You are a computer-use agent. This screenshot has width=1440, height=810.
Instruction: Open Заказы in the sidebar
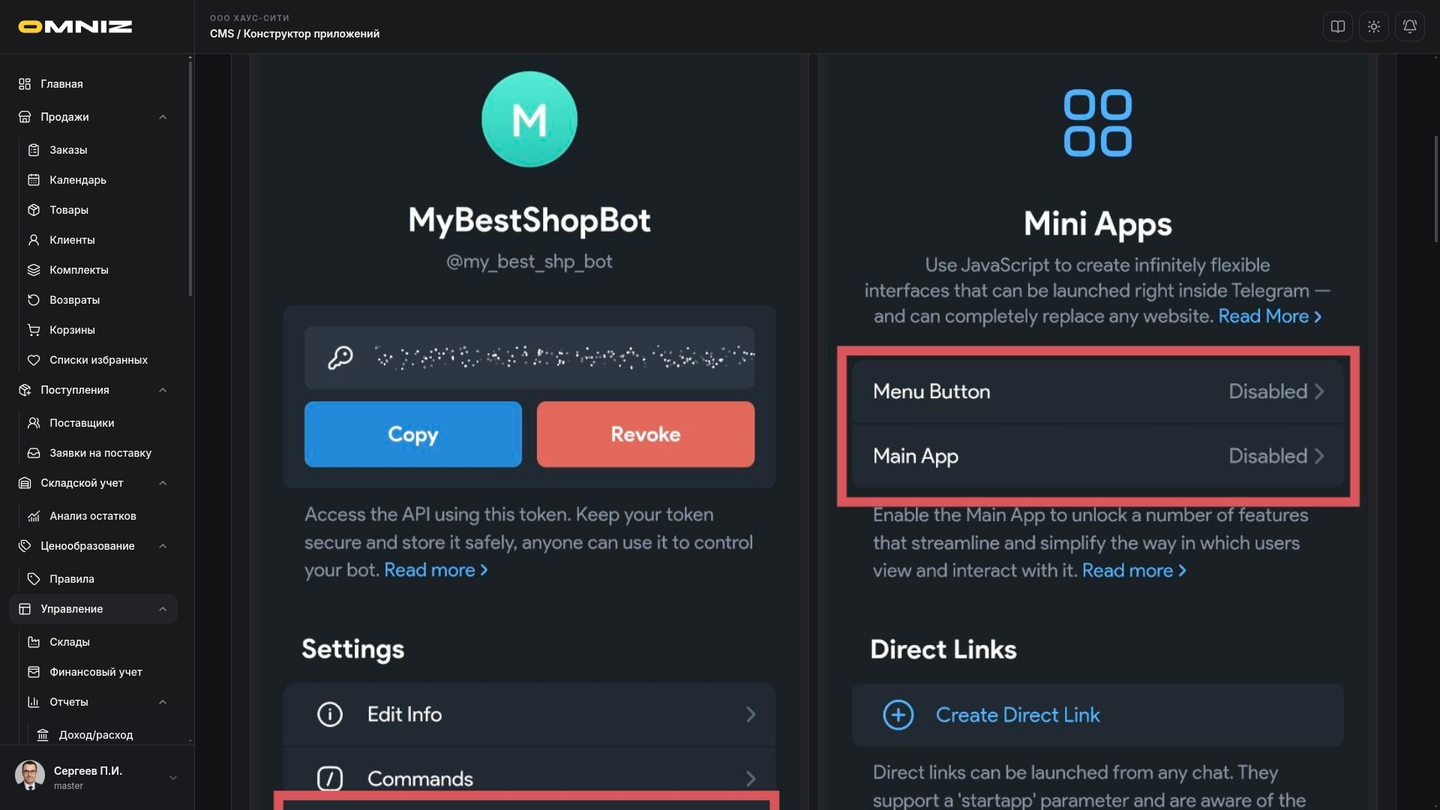coord(68,150)
